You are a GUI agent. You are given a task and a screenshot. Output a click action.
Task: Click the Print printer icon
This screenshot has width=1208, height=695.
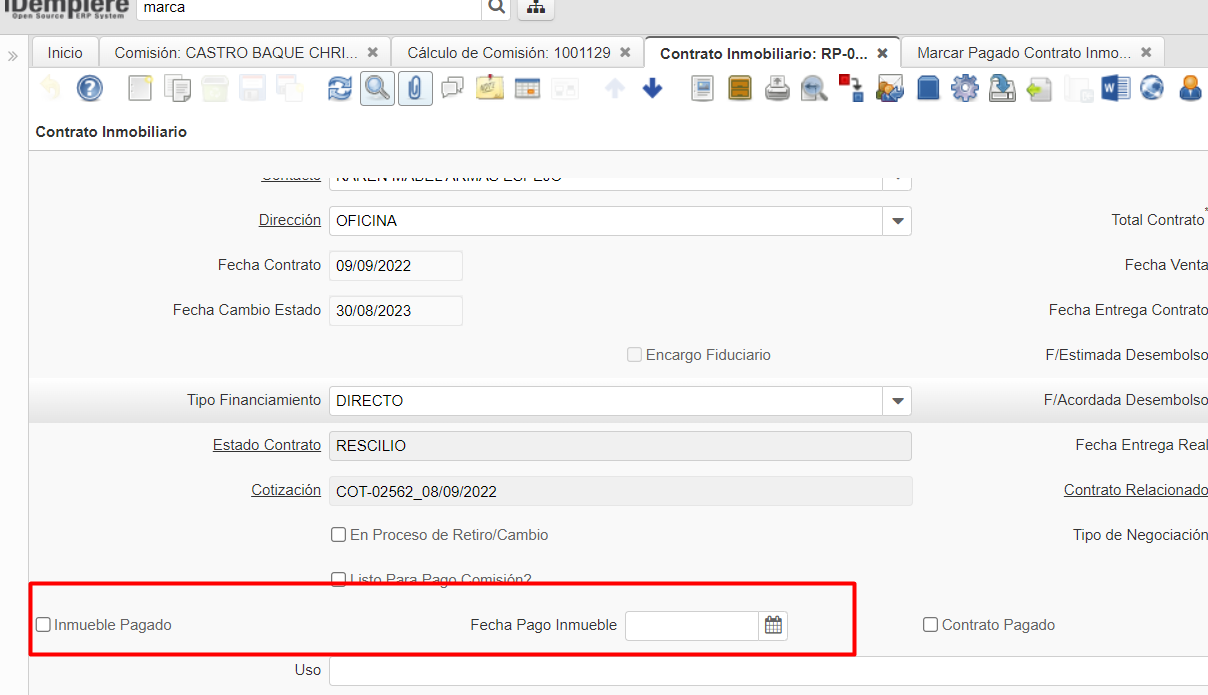777,89
